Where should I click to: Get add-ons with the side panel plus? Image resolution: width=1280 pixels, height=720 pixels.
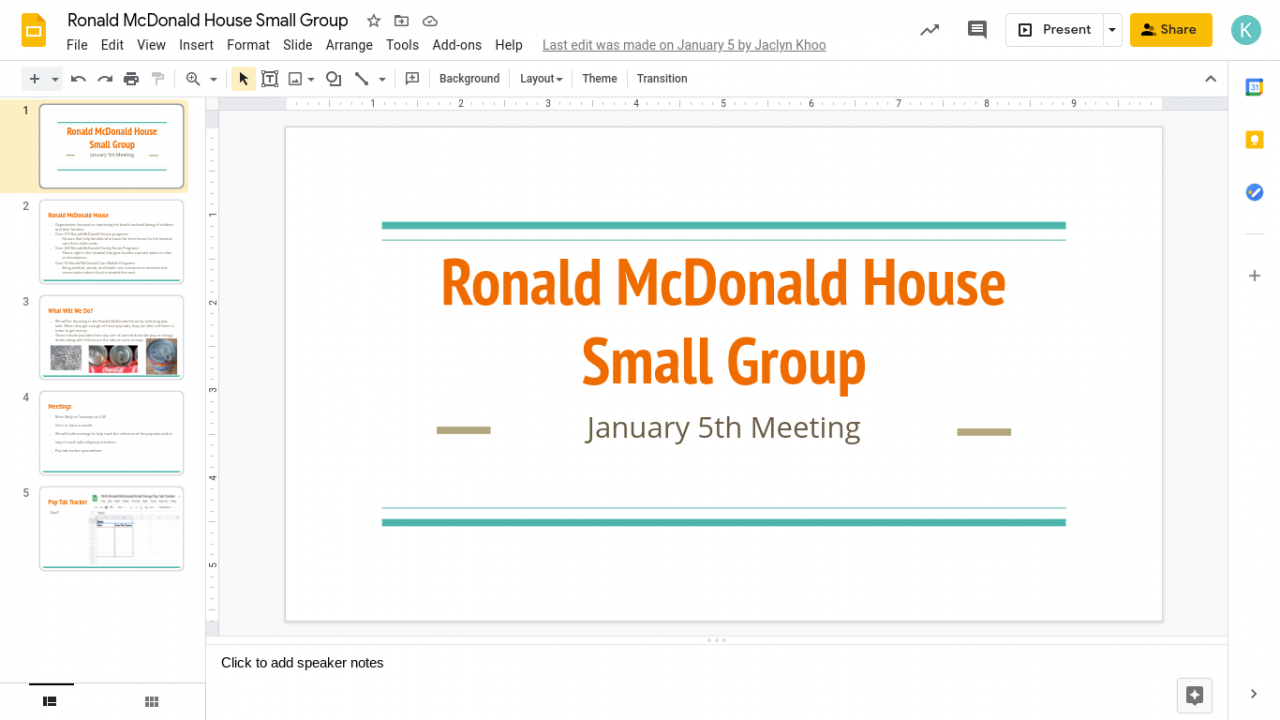click(1254, 275)
